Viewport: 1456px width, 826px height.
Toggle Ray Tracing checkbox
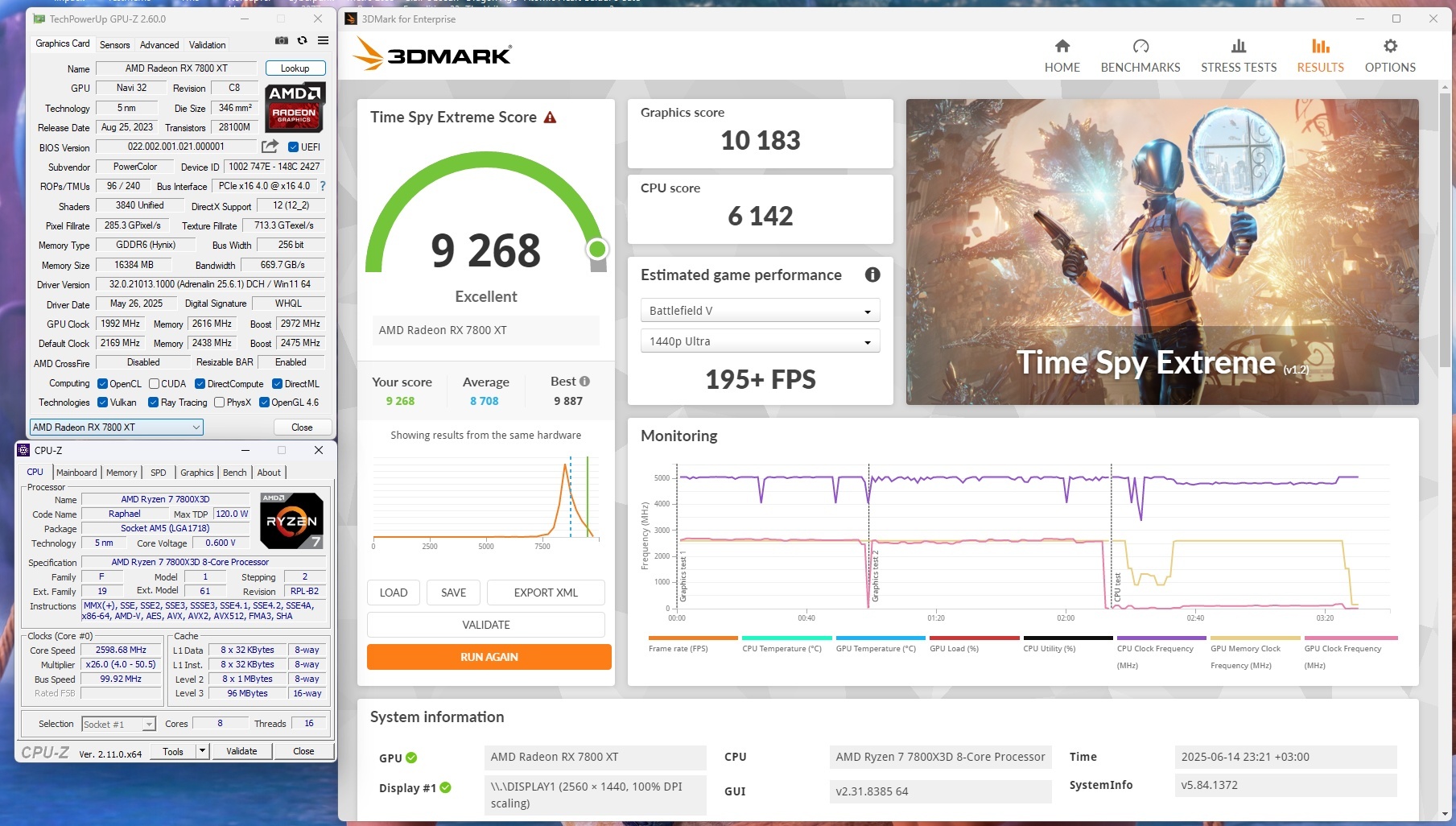pyautogui.click(x=153, y=403)
